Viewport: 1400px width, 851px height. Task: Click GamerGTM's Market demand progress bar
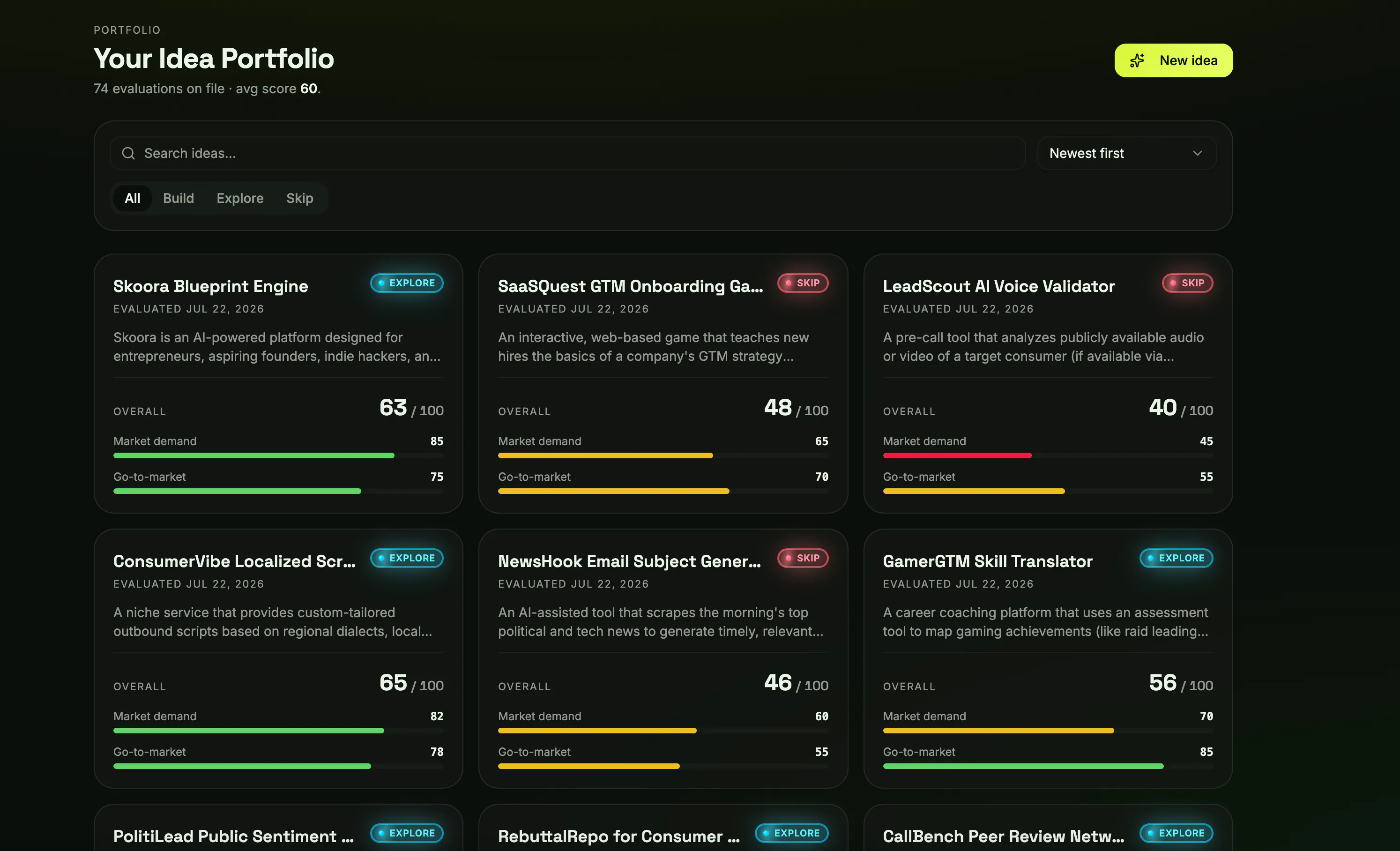tap(1048, 731)
